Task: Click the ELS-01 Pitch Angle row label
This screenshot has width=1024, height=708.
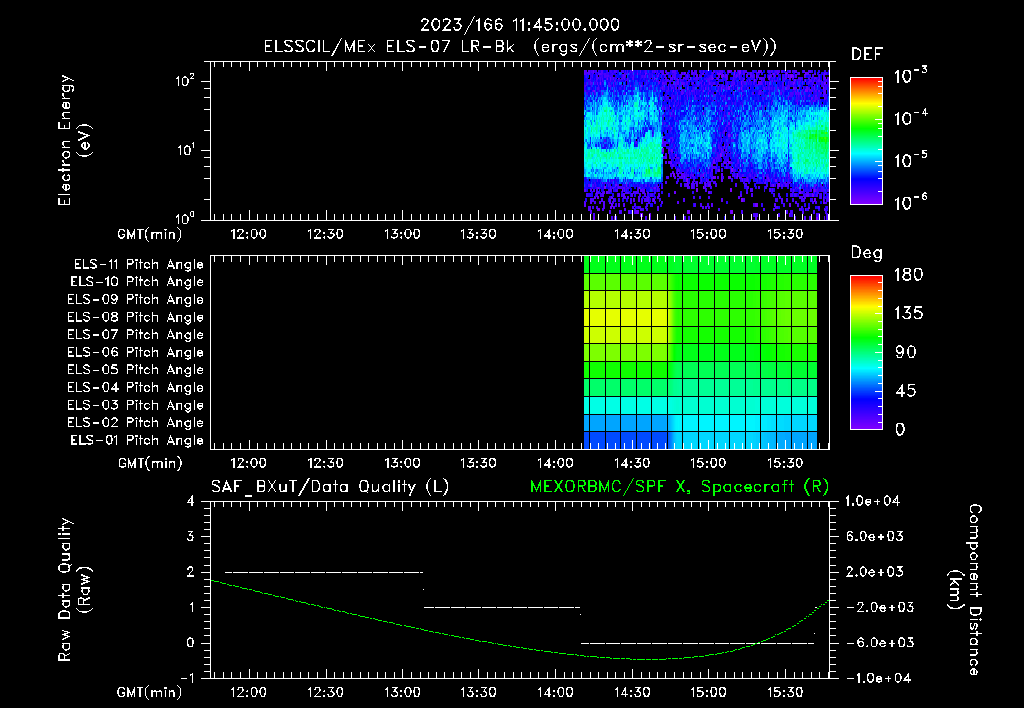Action: [x=137, y=440]
